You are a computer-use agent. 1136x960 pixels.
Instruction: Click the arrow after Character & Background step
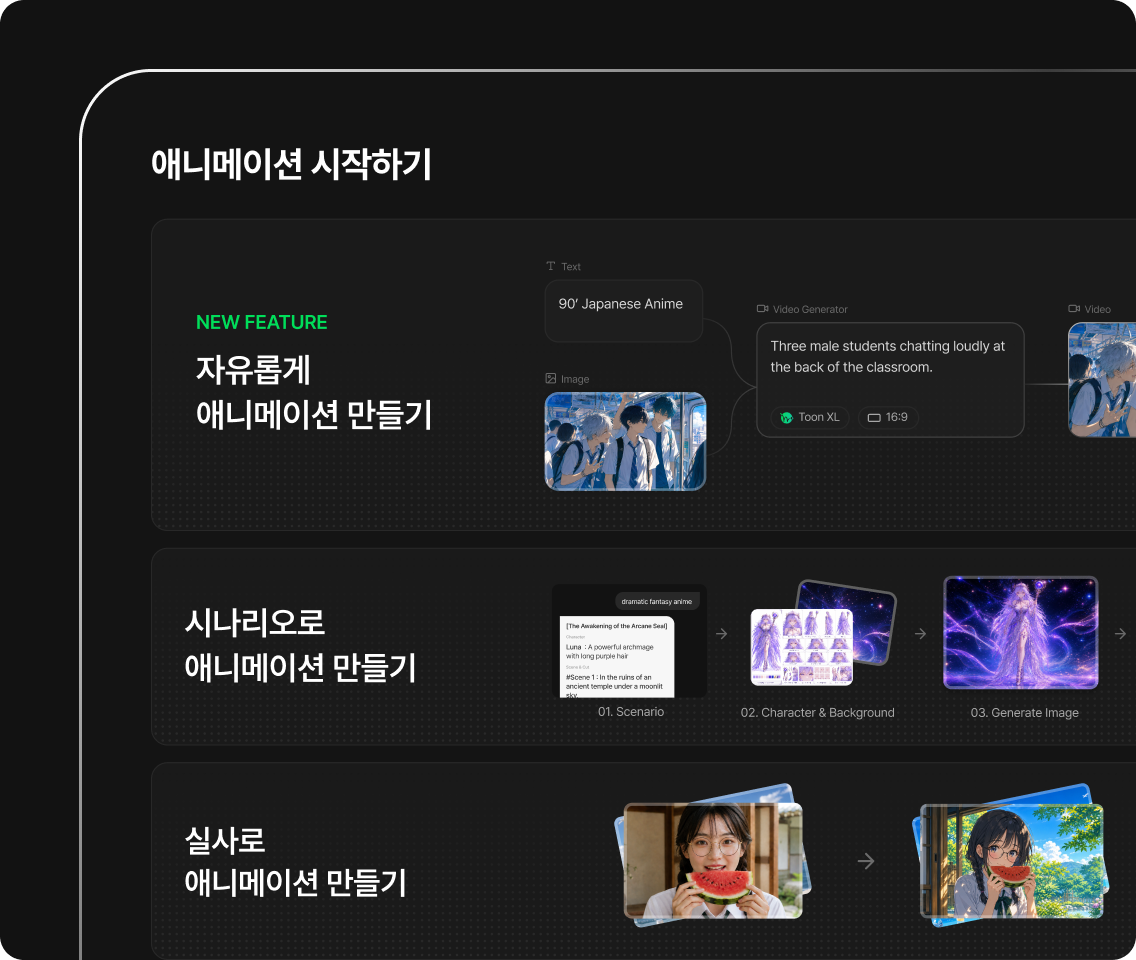[920, 634]
